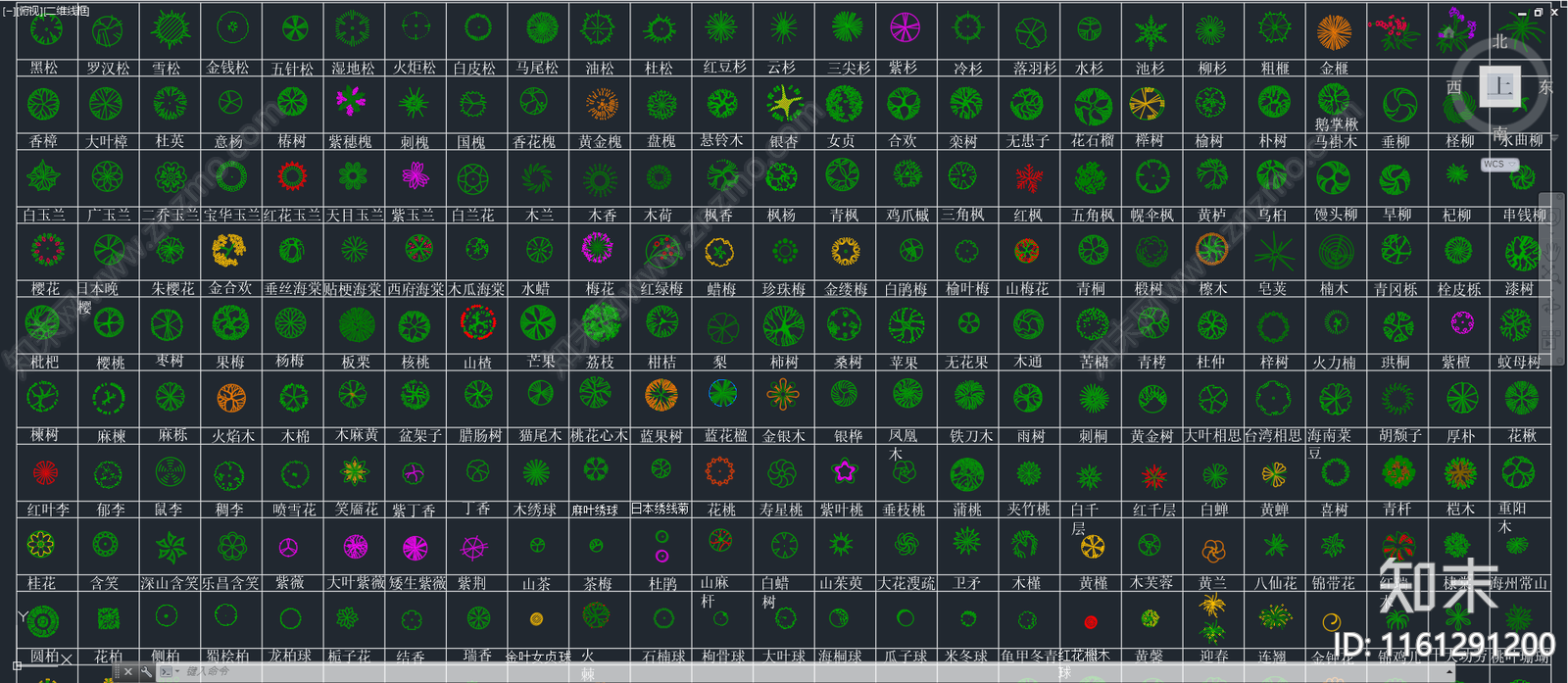This screenshot has height=683, width=1568.
Task: Close the command line with its X icon
Action: click(x=128, y=672)
